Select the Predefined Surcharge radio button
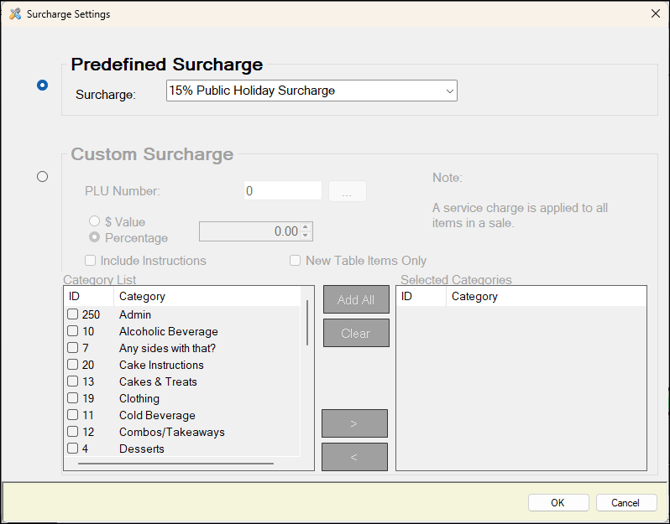The image size is (670, 524). coord(42,85)
